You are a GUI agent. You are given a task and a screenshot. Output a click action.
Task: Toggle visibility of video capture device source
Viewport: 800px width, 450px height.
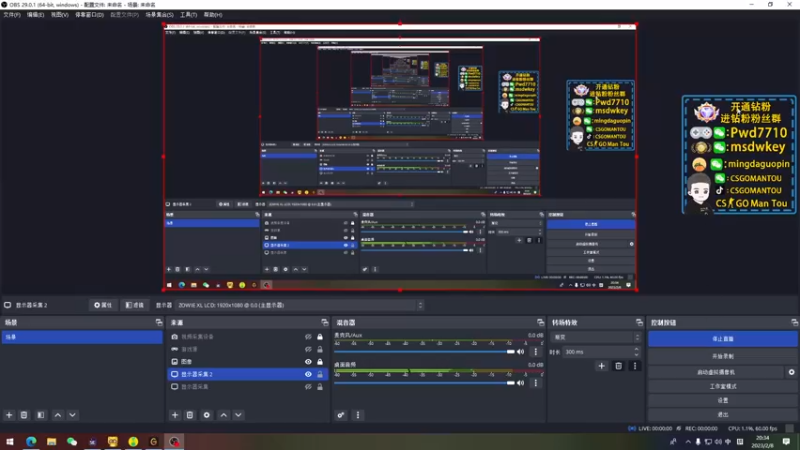308,337
